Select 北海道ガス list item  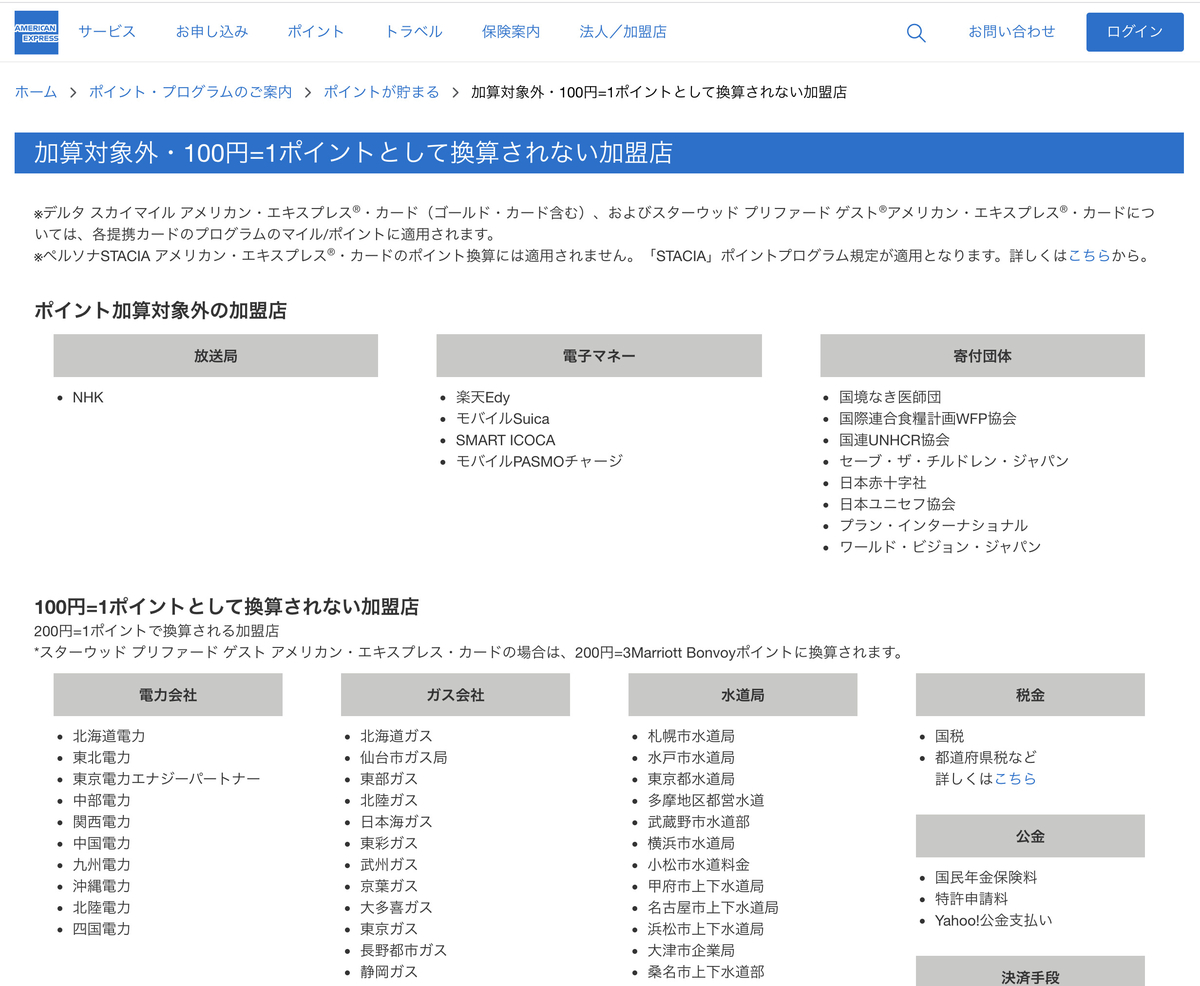click(396, 736)
